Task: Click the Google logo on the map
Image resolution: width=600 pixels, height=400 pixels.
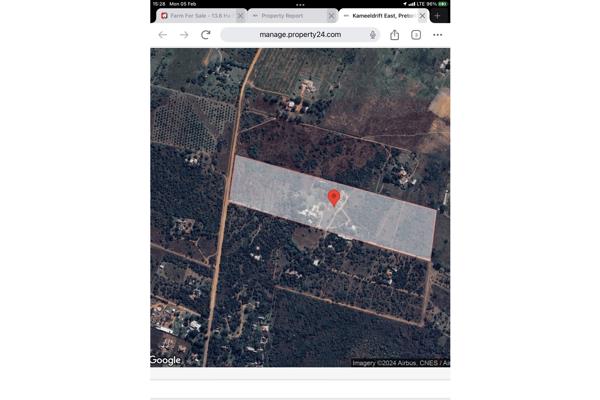Action: coord(166,360)
